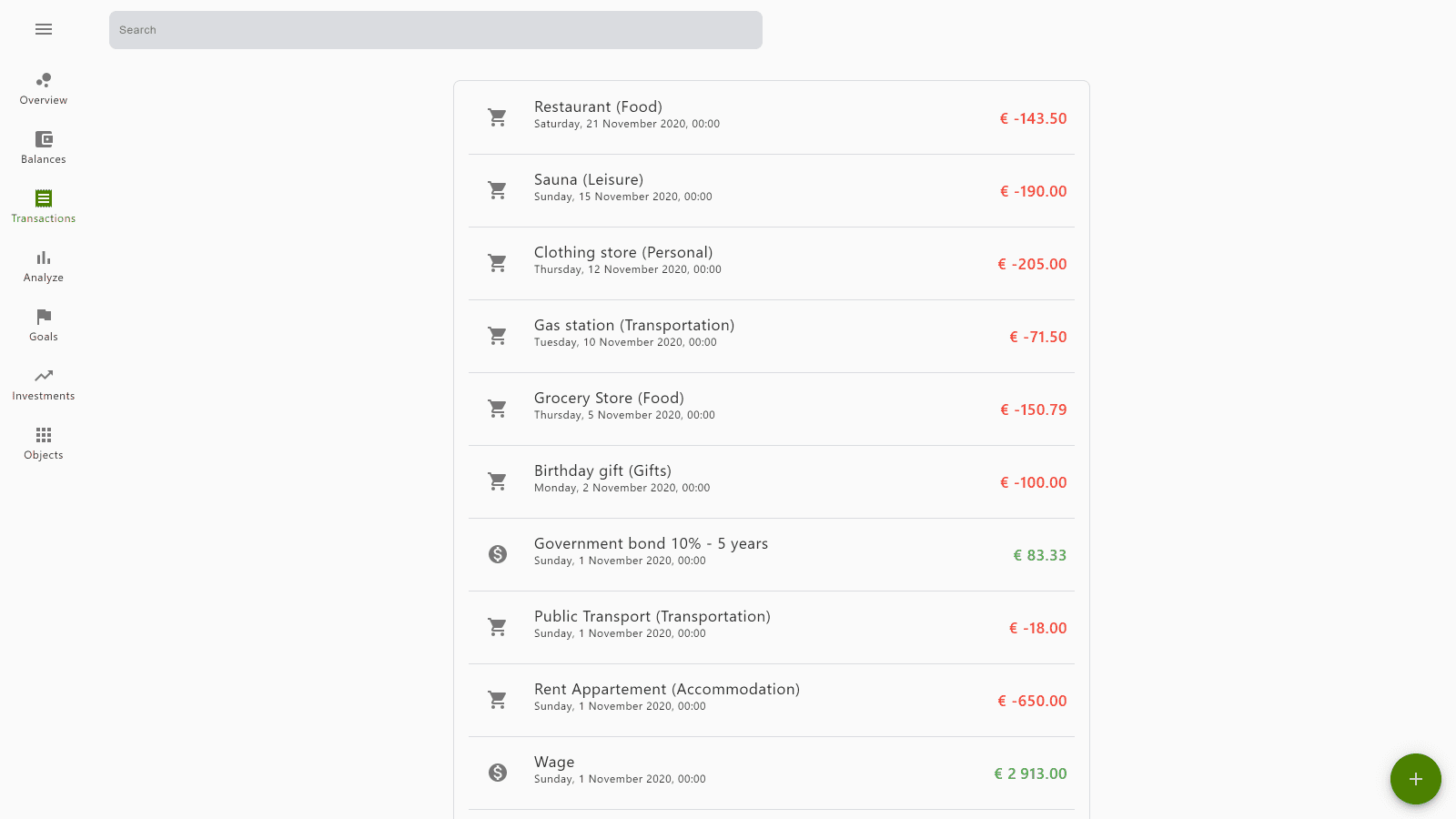Click the € -150.79 amount
The width and height of the screenshot is (1456, 819).
[x=1033, y=409]
